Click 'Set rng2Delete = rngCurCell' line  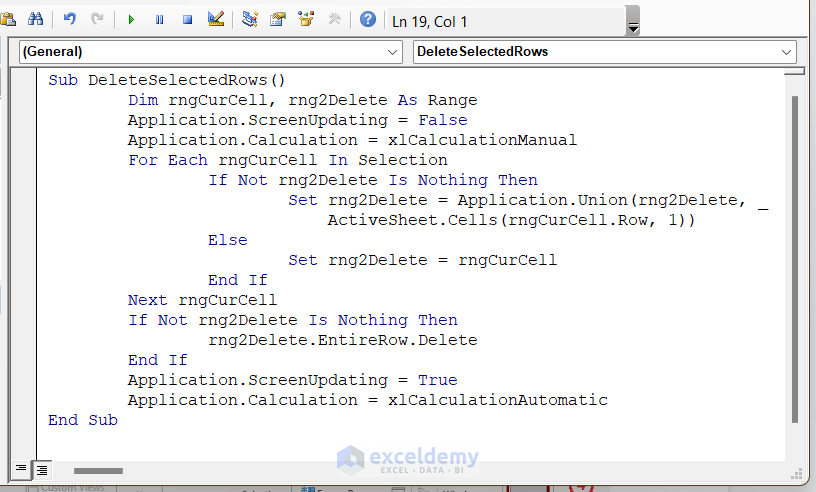click(x=423, y=260)
